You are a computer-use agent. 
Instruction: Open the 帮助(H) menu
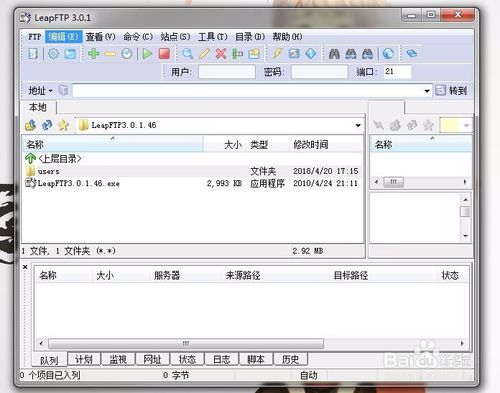287,37
